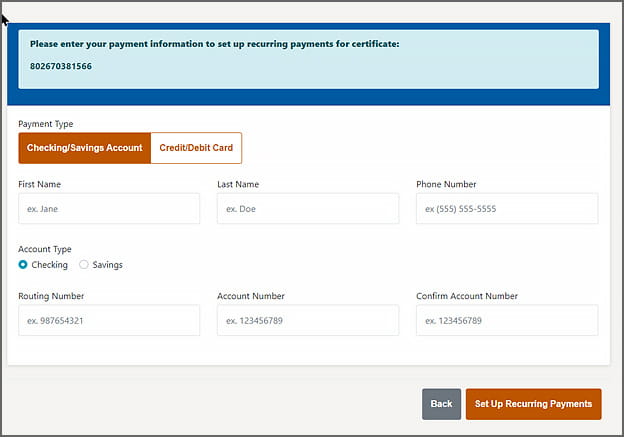Viewport: 624px width, 437px height.
Task: Click the payment information instruction text
Action: click(x=214, y=44)
